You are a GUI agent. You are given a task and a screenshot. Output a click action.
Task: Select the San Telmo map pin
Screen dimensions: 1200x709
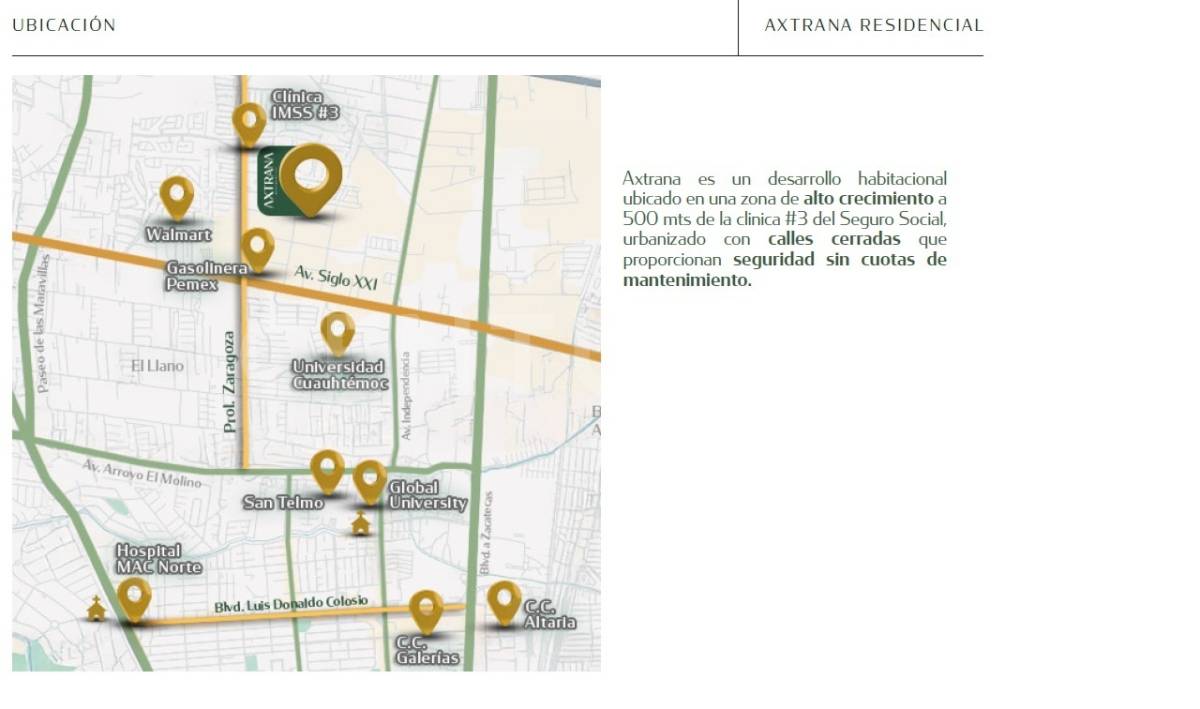pyautogui.click(x=327, y=469)
